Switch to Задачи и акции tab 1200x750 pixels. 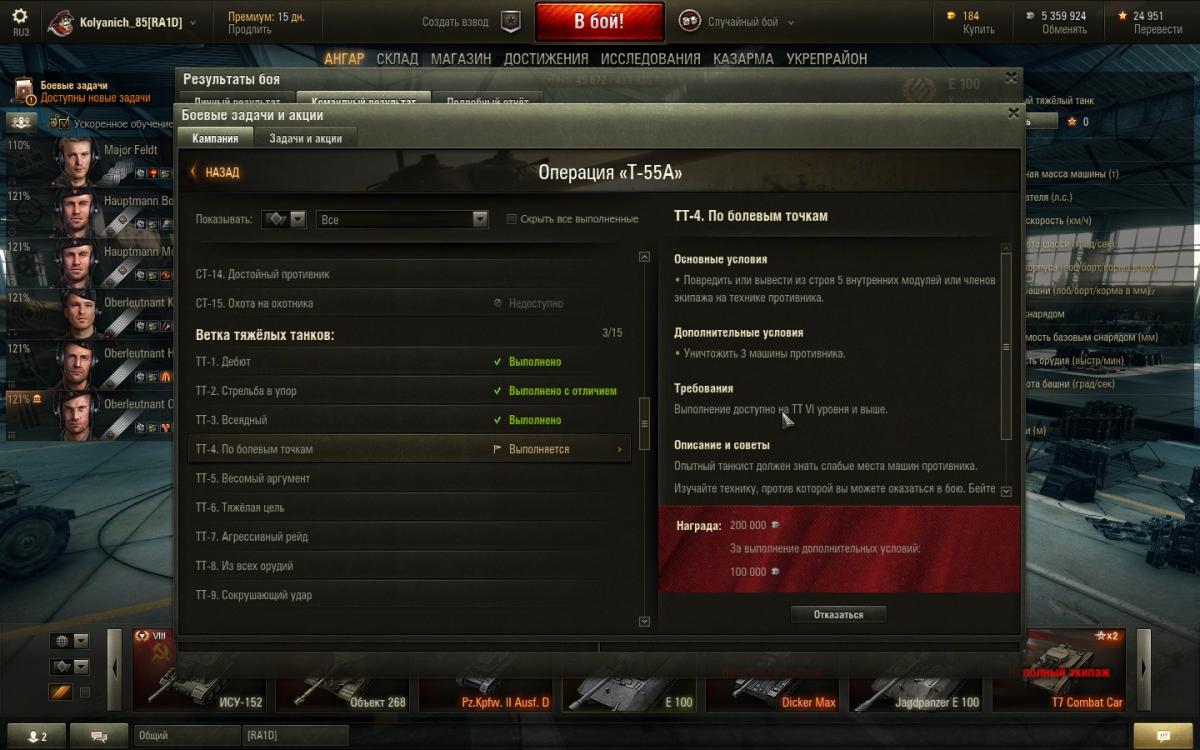(x=305, y=139)
